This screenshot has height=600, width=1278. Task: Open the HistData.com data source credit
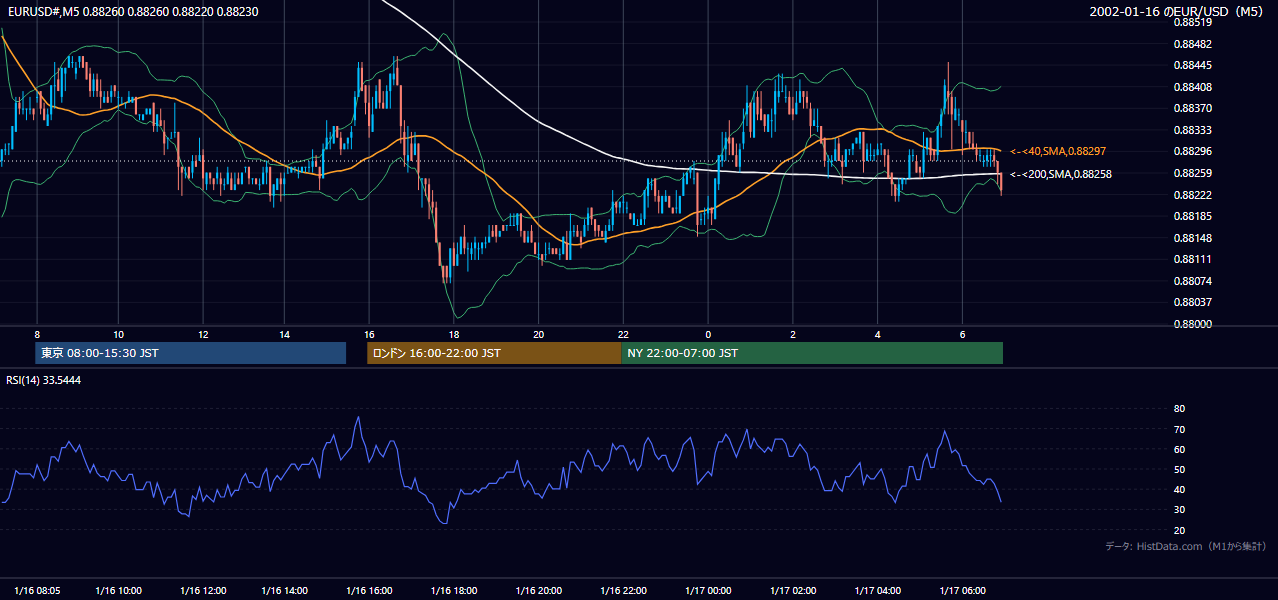click(1186, 546)
